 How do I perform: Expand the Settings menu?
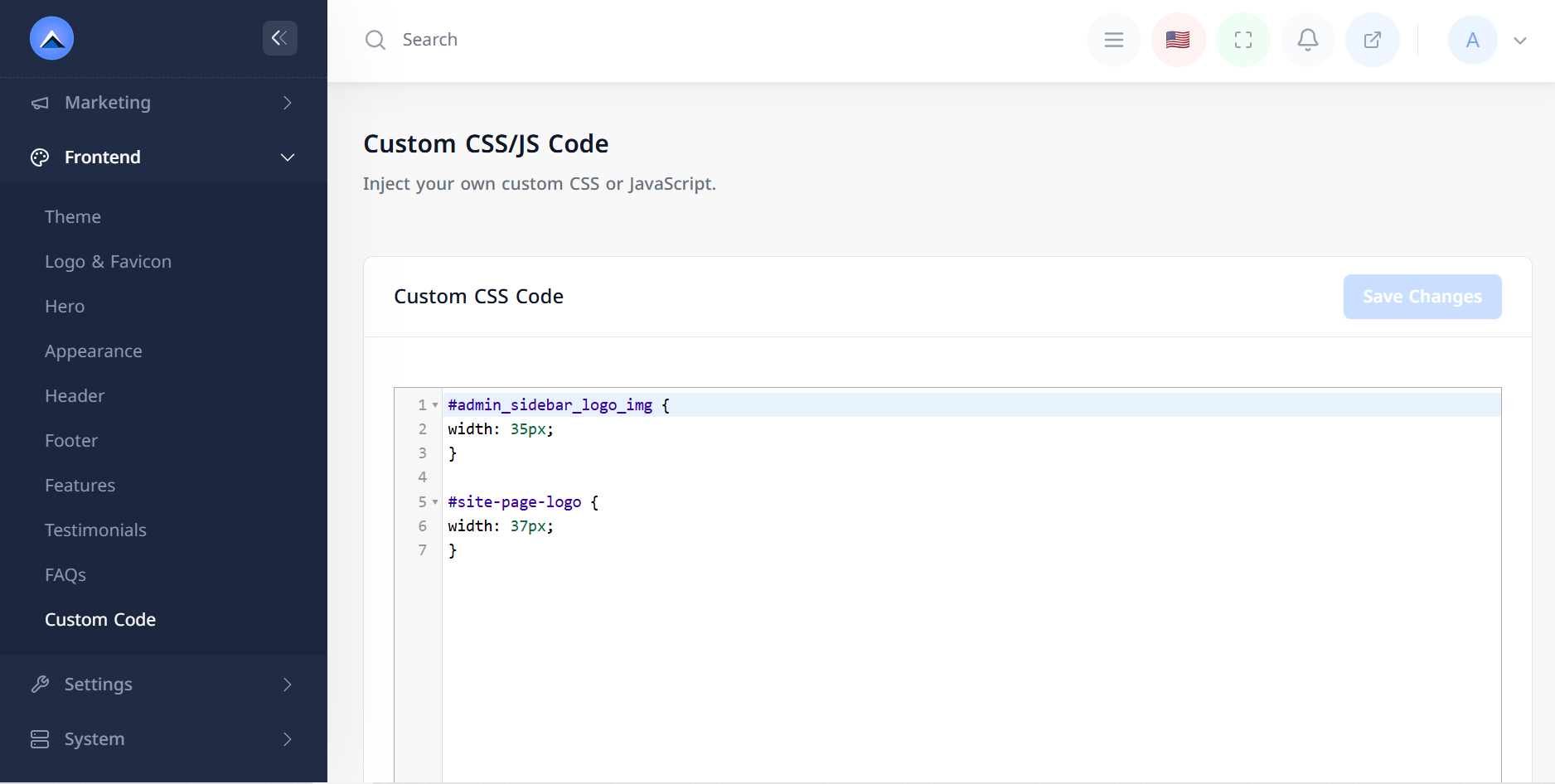click(163, 685)
